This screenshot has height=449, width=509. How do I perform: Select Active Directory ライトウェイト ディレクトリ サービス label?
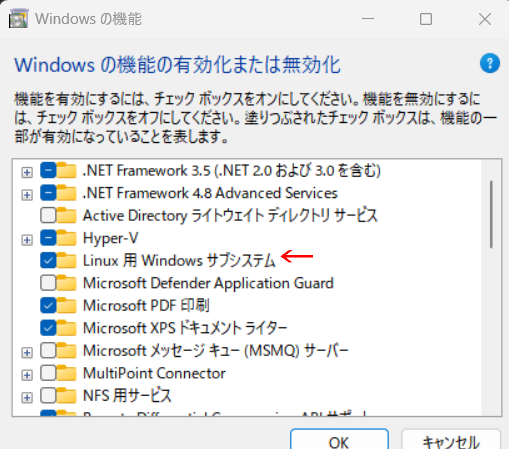pyautogui.click(x=230, y=215)
